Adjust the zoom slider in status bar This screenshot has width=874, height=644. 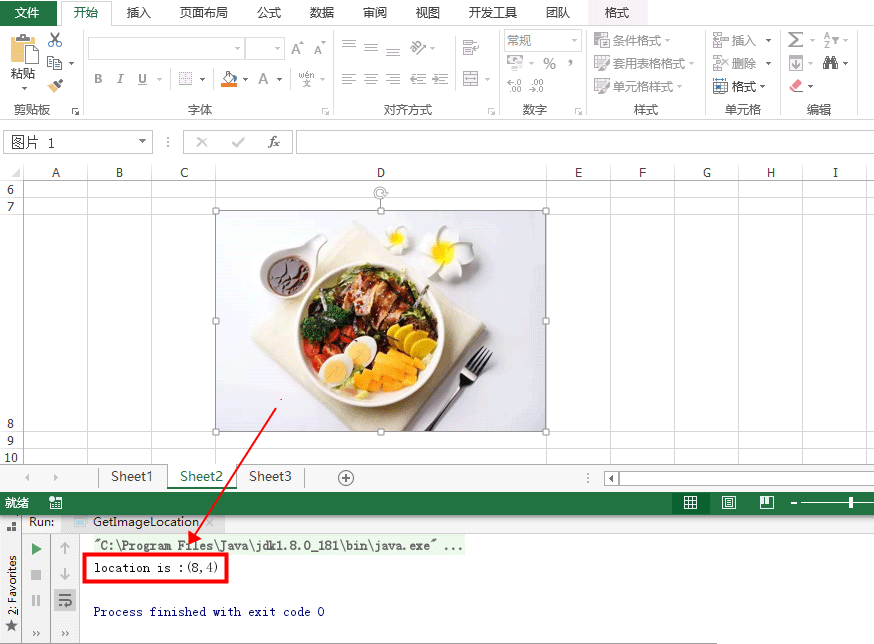coord(849,503)
